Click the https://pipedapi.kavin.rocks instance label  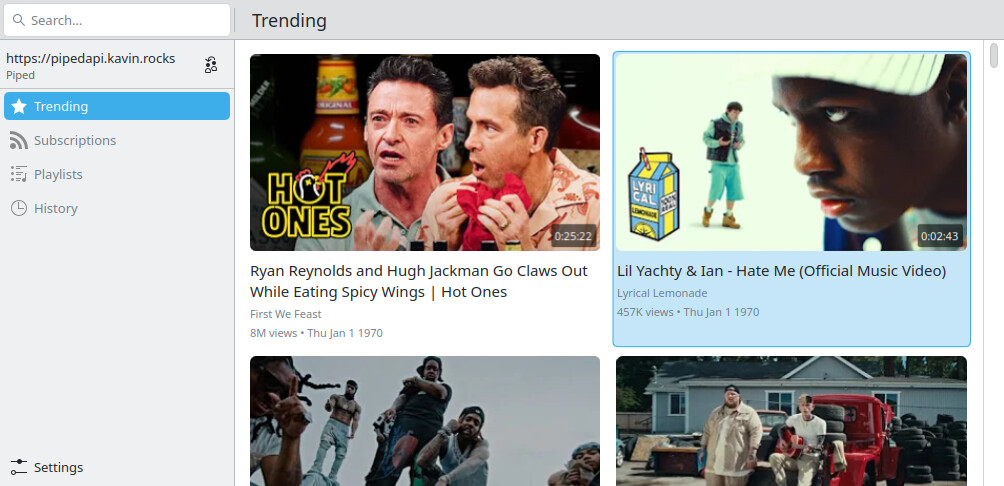tap(90, 59)
